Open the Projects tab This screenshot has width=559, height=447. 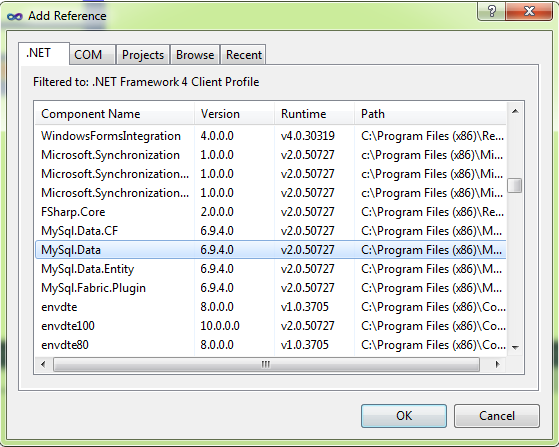tap(143, 55)
